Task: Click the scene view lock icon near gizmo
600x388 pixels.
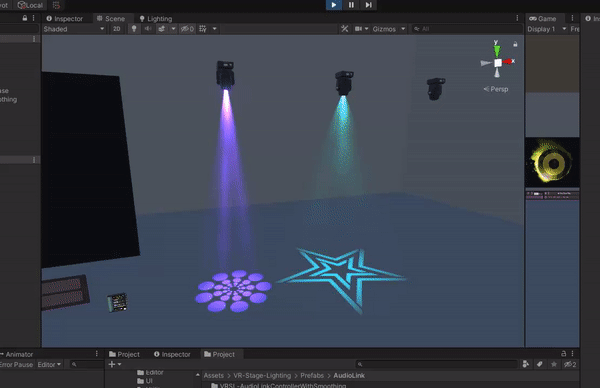Action: (x=515, y=44)
